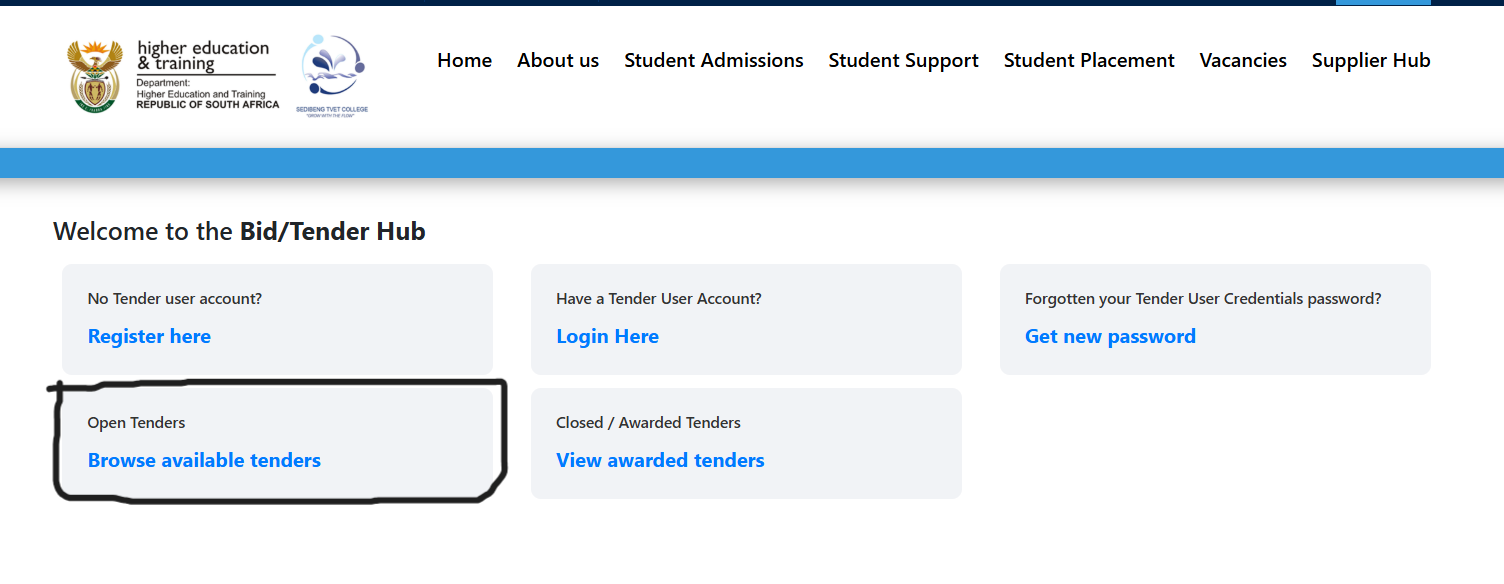Image resolution: width=1504 pixels, height=584 pixels.
Task: Click the 'Open Tenders' card label
Action: coord(136,423)
